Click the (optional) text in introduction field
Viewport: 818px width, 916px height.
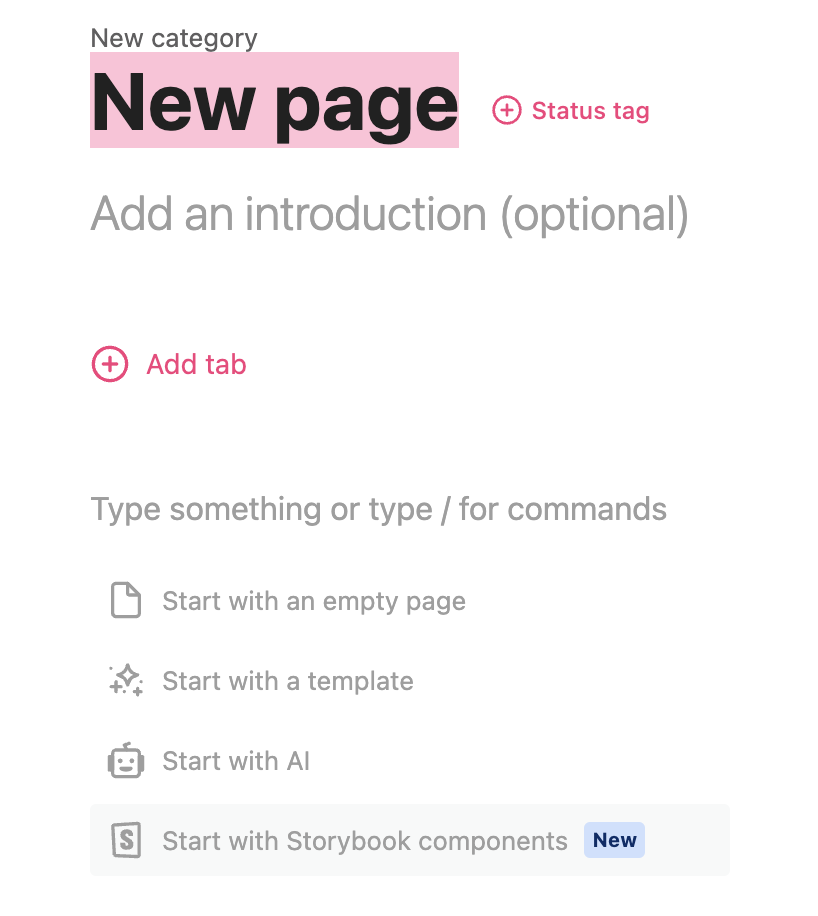click(x=595, y=215)
